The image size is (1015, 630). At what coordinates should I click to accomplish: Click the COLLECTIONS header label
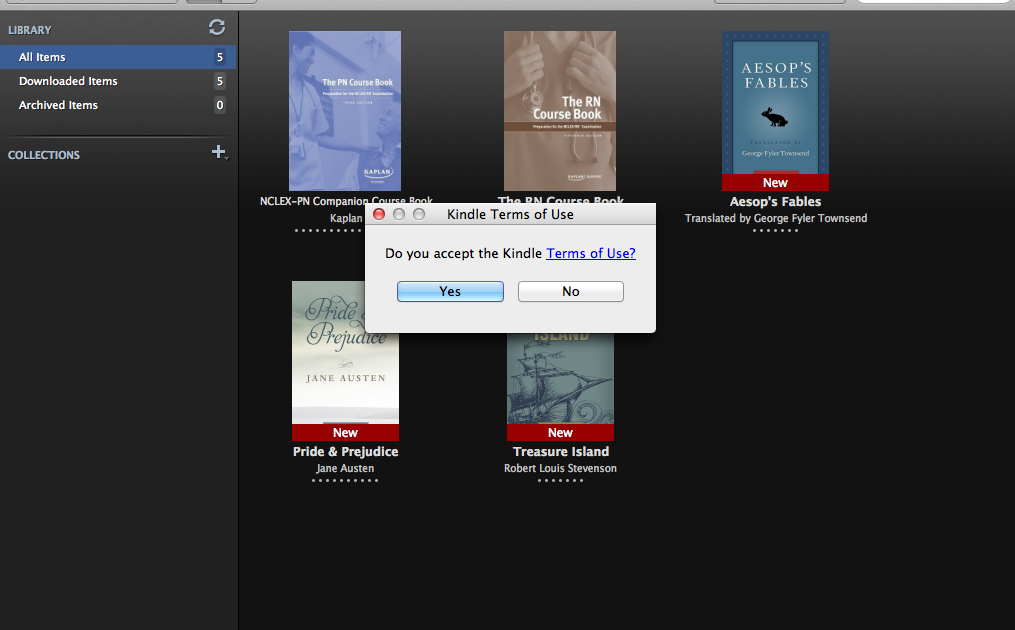pyautogui.click(x=44, y=155)
